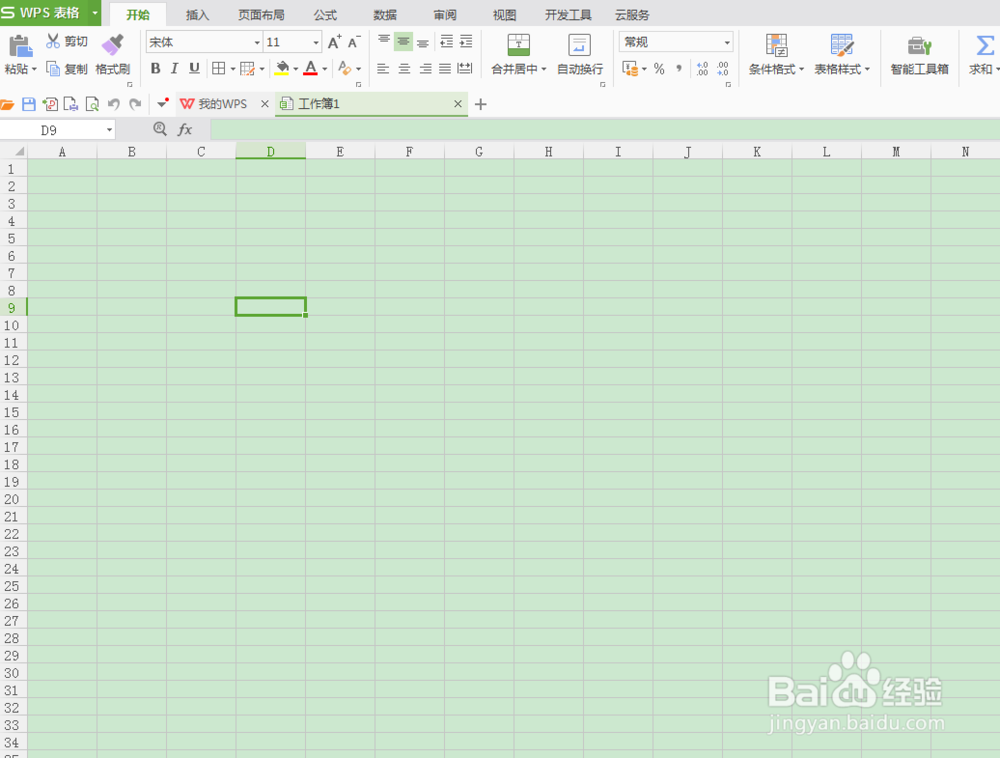Open Conditional Formatting (条件格式)
Viewport: 1000px width, 758px height.
776,54
